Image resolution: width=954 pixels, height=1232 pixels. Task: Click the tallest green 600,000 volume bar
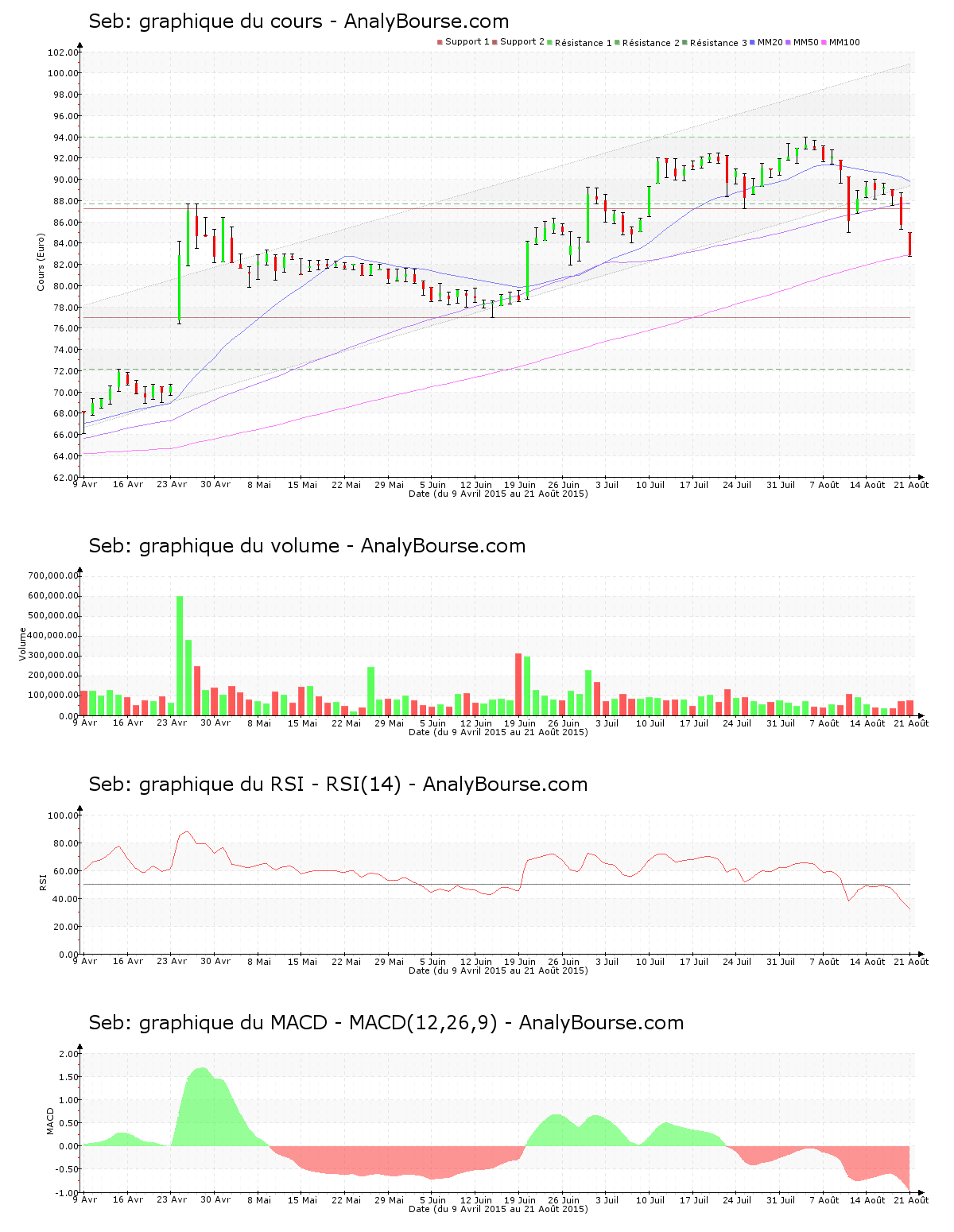click(x=180, y=656)
